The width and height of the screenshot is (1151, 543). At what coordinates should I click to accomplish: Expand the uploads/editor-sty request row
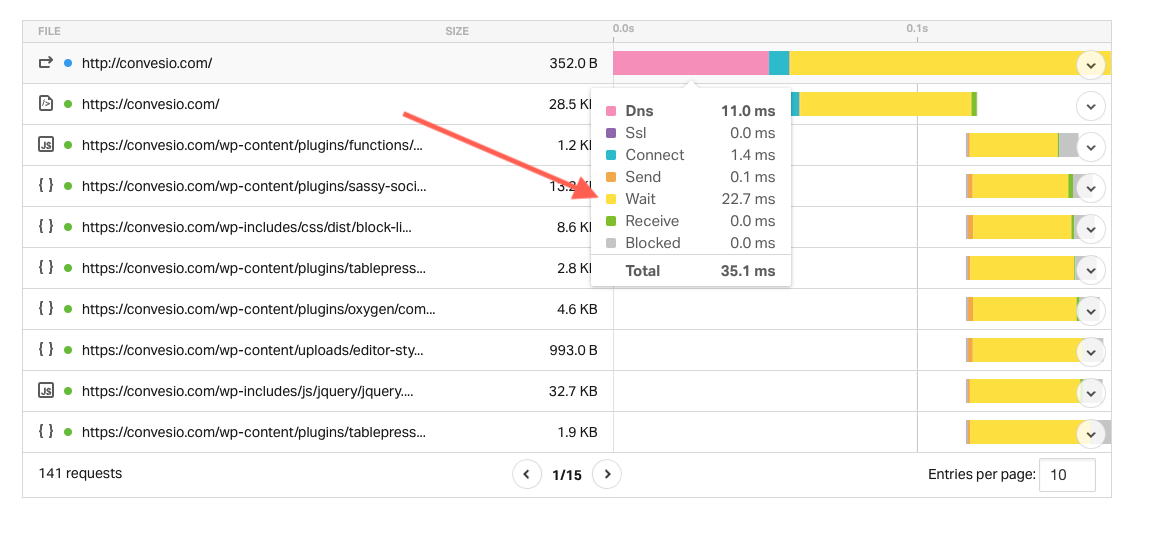tap(1091, 353)
